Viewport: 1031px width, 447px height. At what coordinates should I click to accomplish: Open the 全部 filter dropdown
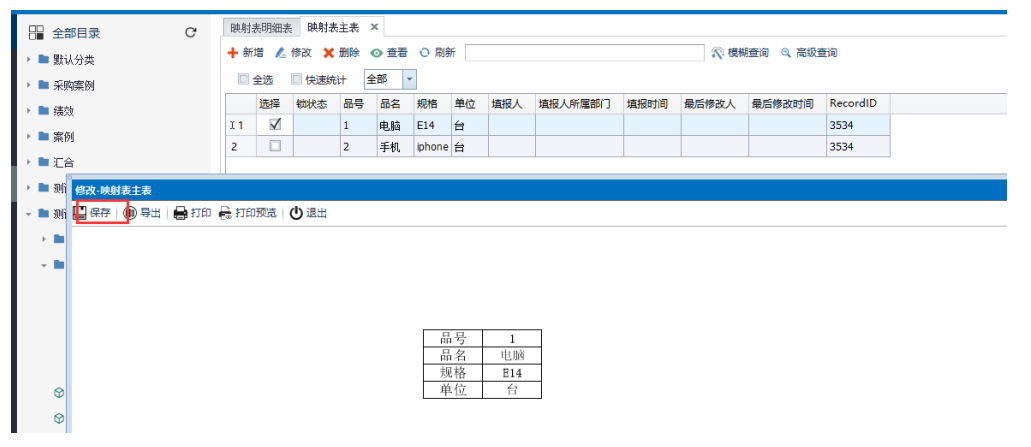[410, 80]
